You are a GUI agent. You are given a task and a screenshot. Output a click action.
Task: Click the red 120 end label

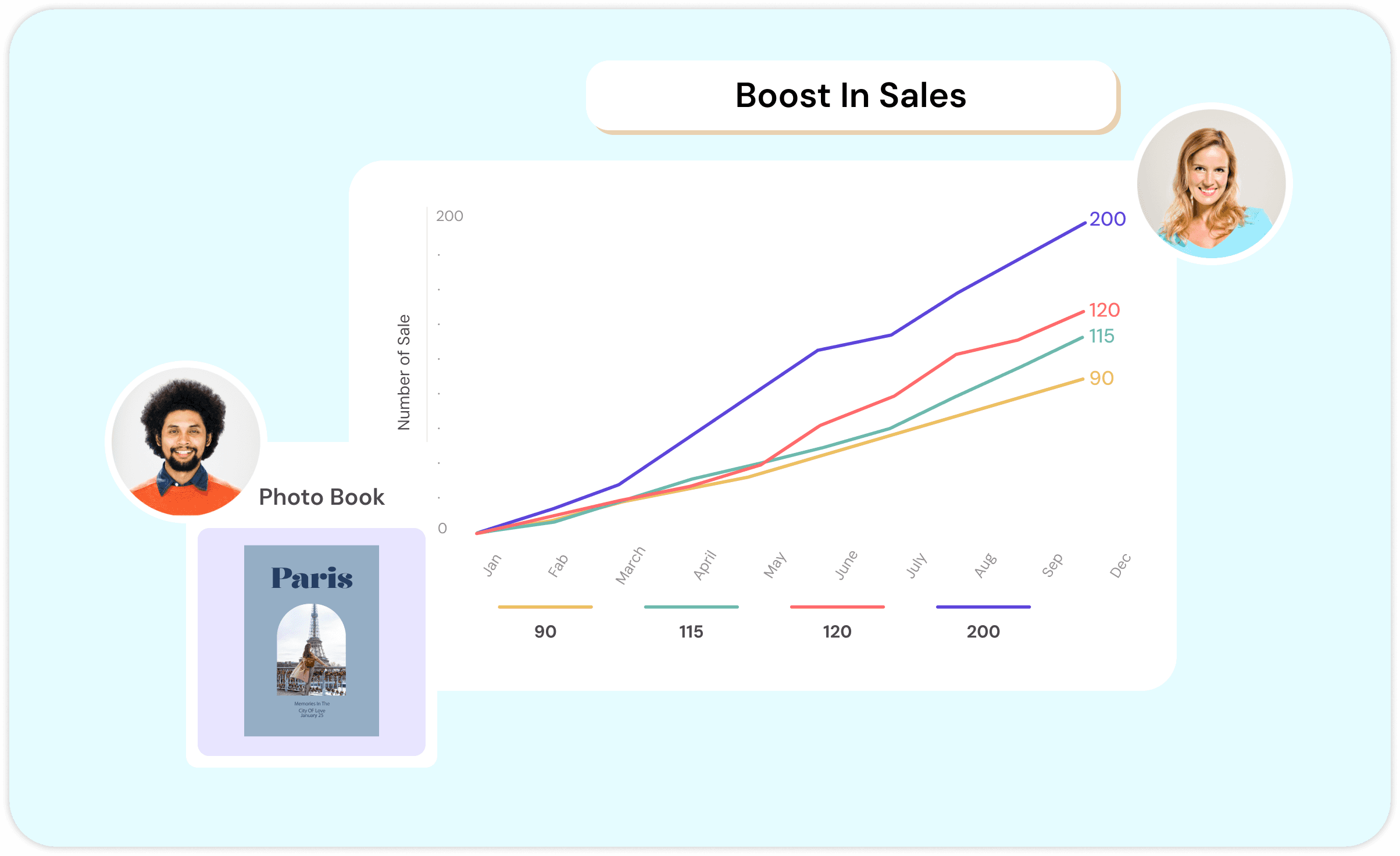[1104, 310]
